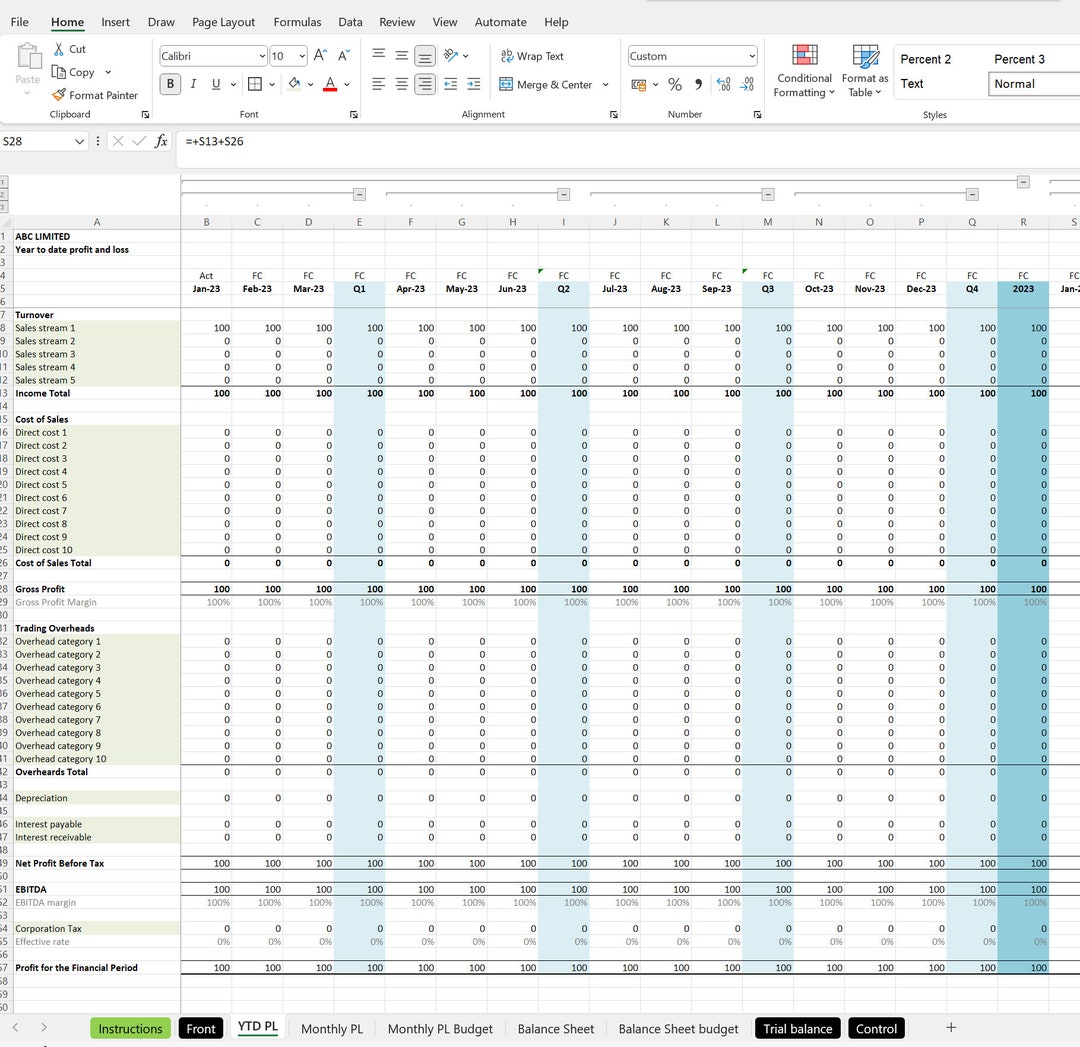Image resolution: width=1080 pixels, height=1047 pixels.
Task: Select the Format Painter tool
Action: [x=95, y=95]
